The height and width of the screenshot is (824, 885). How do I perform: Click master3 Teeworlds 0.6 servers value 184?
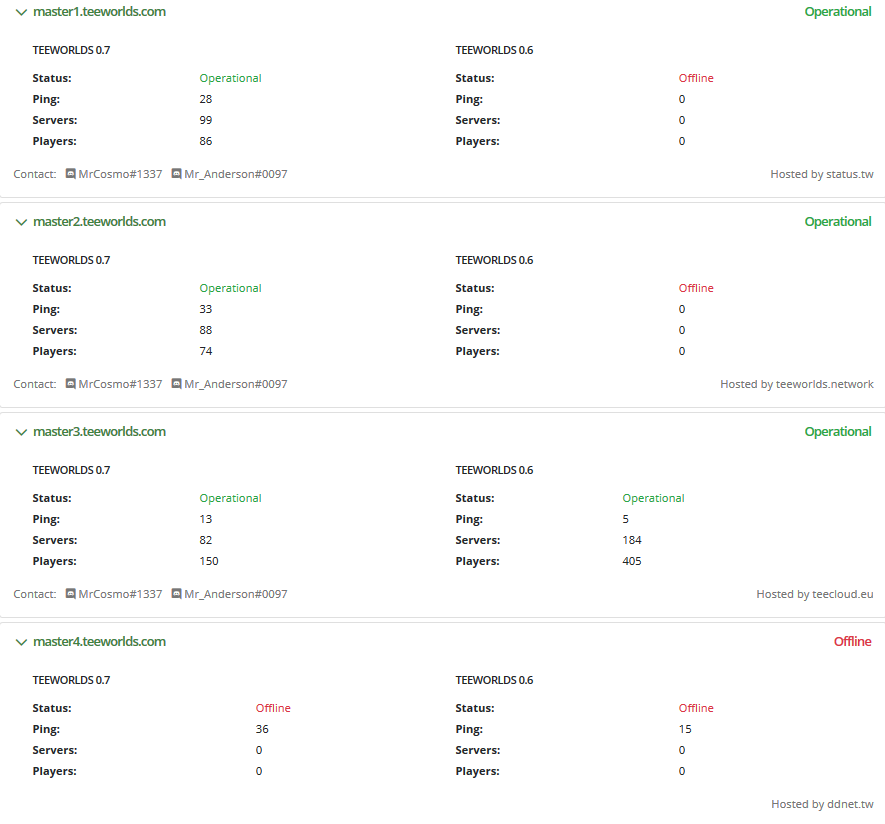632,540
